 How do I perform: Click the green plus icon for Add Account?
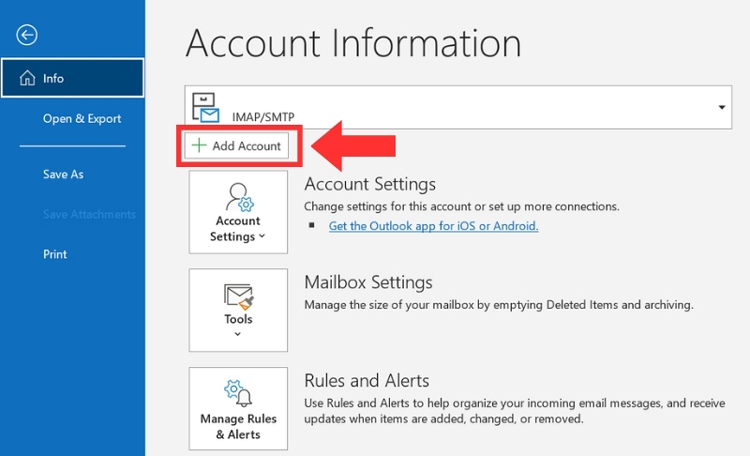(199, 146)
